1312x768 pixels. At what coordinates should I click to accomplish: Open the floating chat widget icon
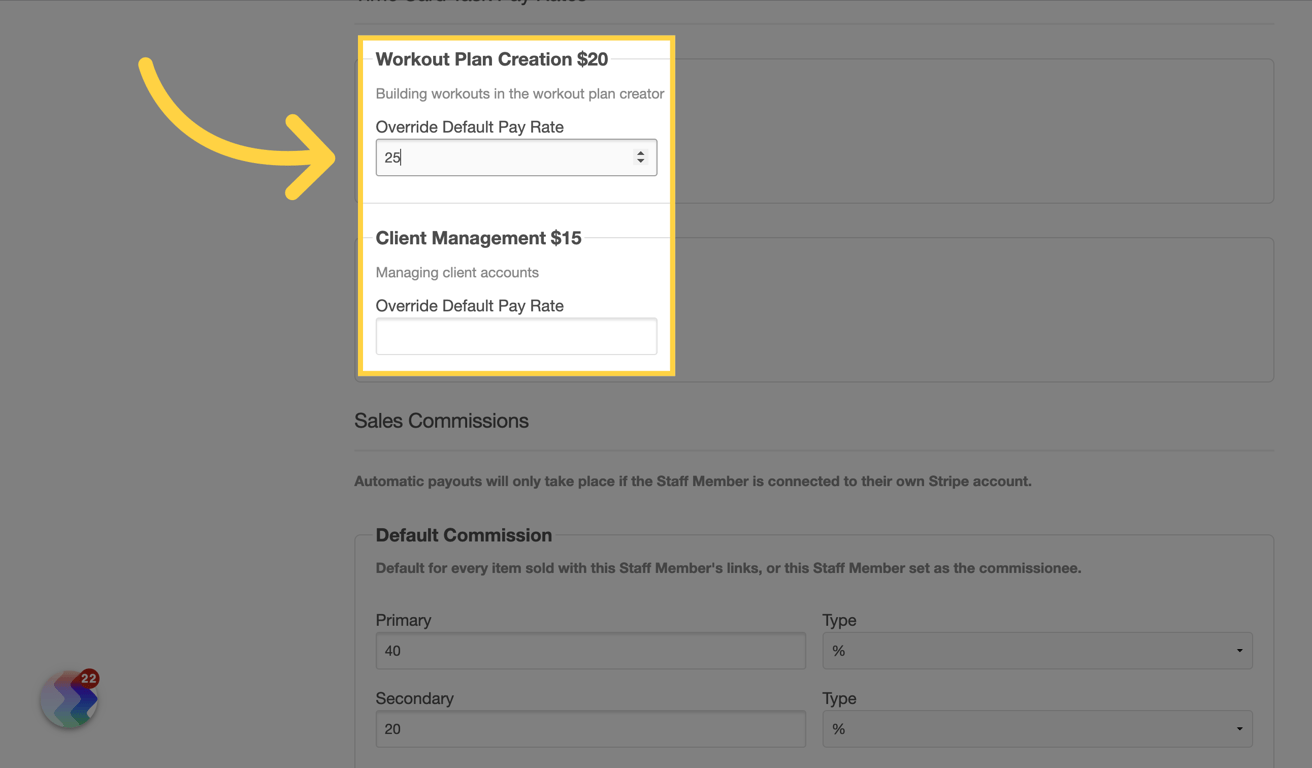(x=68, y=699)
